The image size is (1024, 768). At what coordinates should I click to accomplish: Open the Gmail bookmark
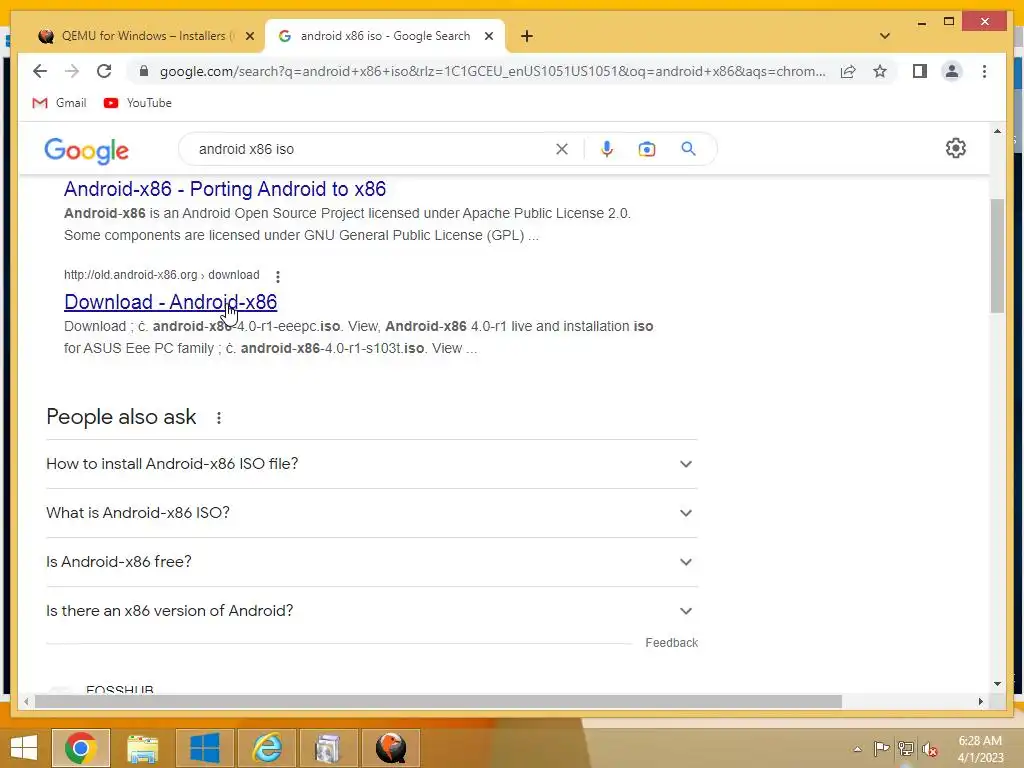point(59,103)
